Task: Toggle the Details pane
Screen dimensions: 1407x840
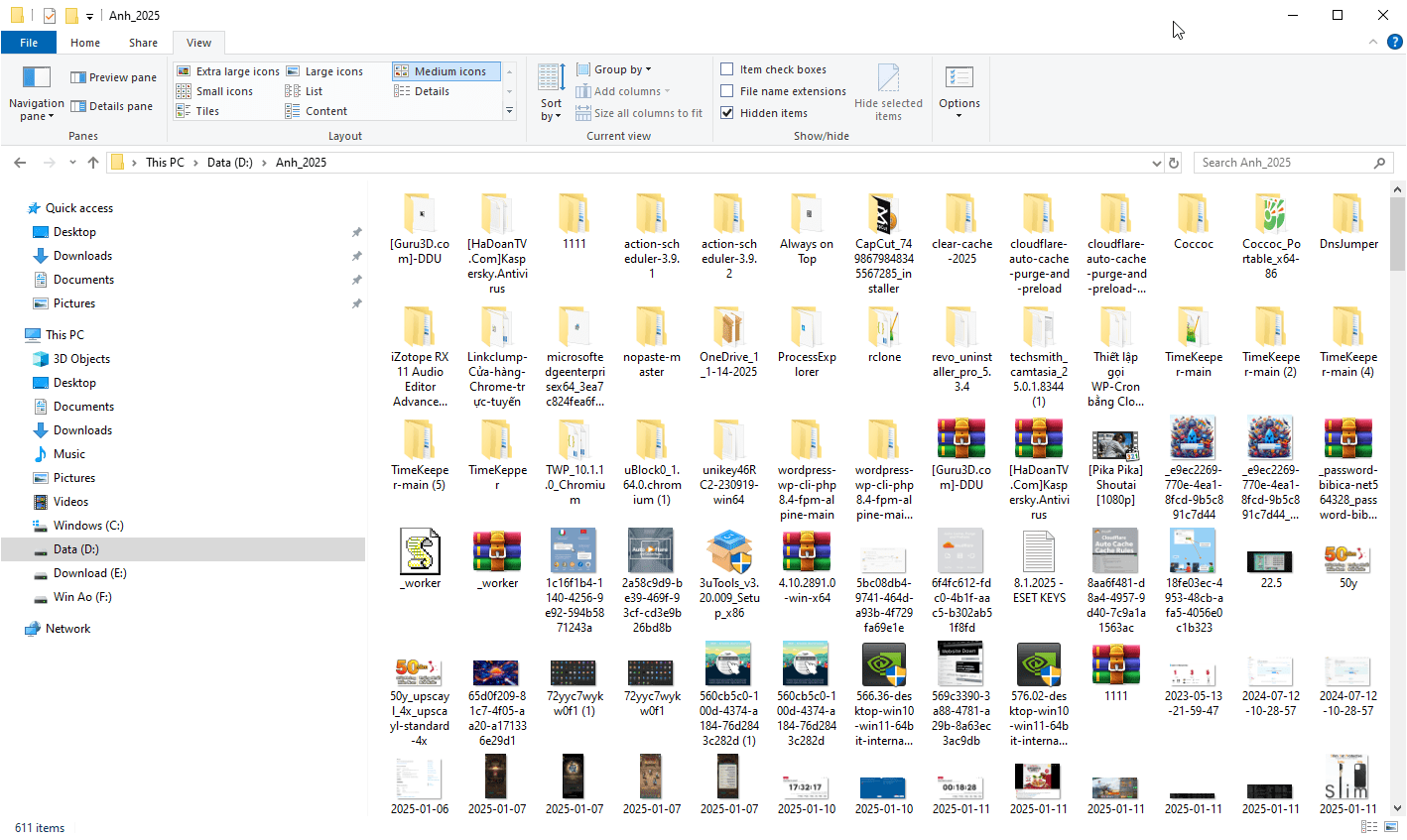Action: click(x=111, y=106)
